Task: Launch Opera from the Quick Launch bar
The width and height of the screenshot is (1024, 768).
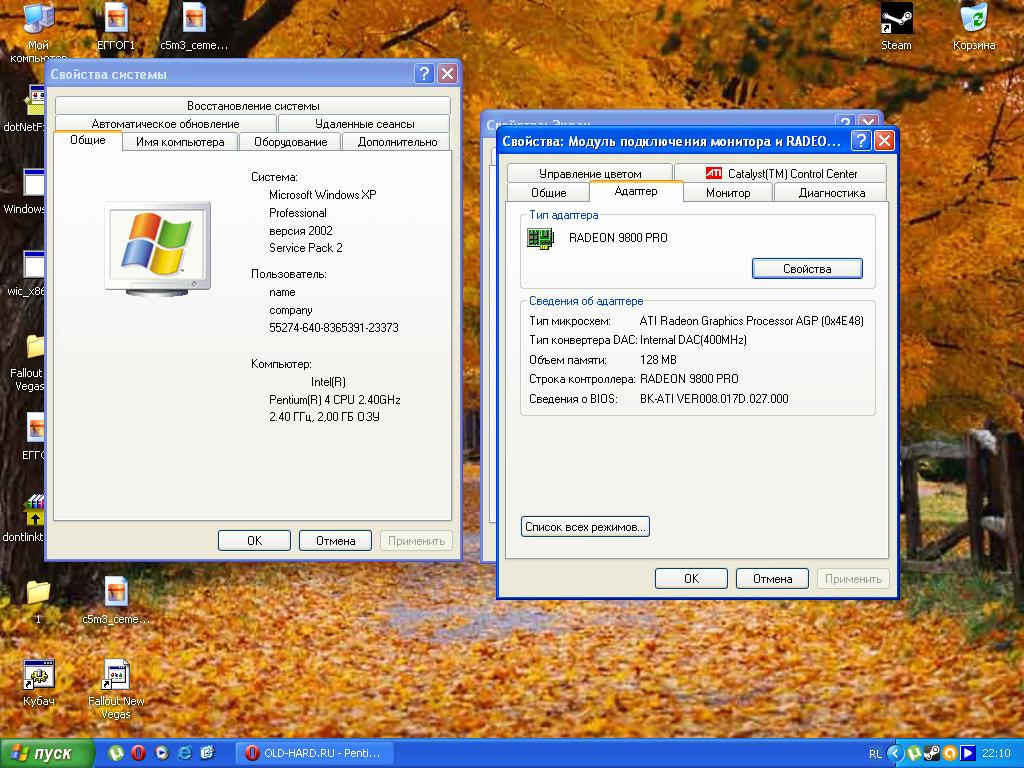Action: [x=138, y=753]
